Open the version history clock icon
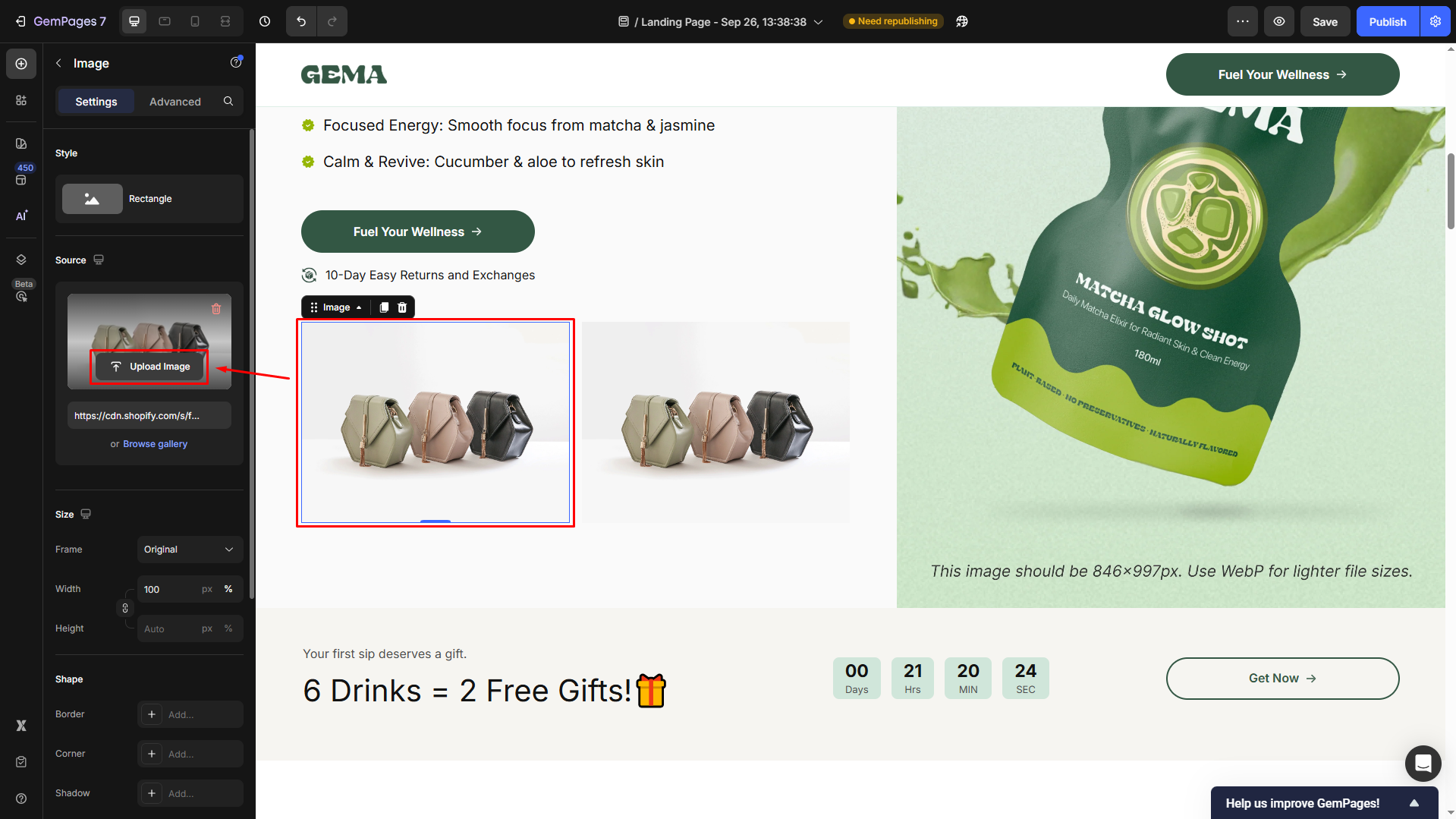Screen dimensions: 1456x819 click(265, 21)
